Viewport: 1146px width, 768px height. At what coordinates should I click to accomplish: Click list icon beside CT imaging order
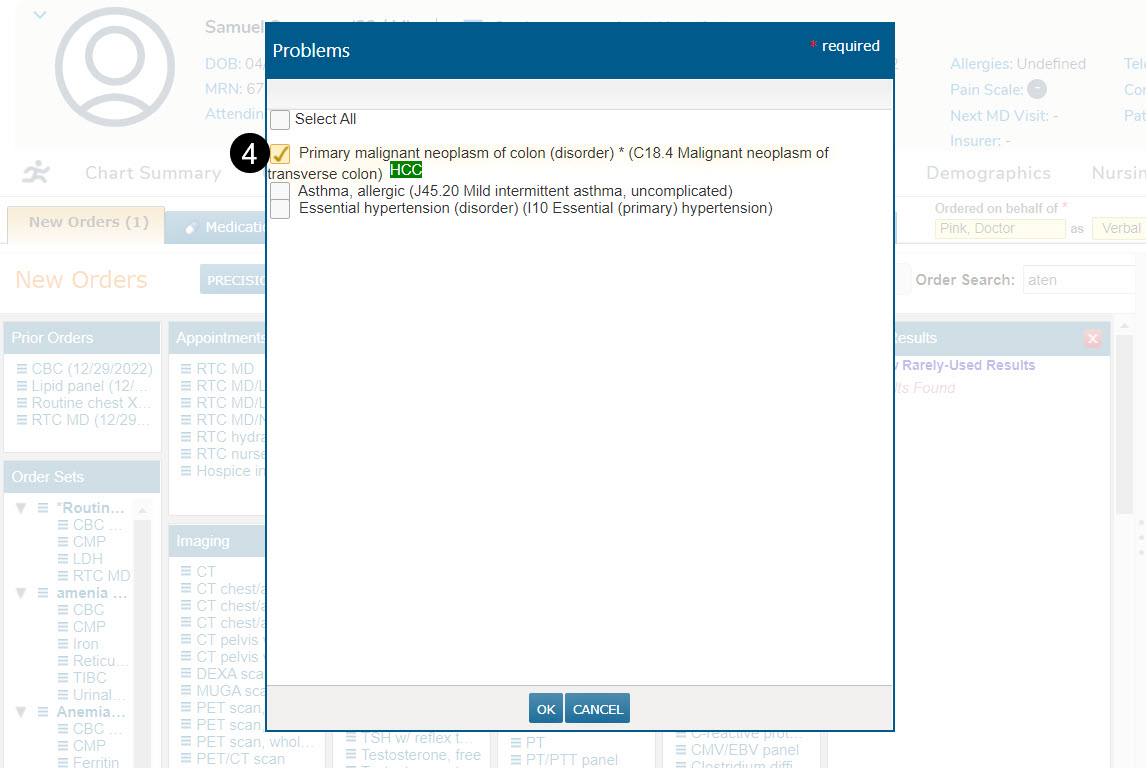click(186, 572)
